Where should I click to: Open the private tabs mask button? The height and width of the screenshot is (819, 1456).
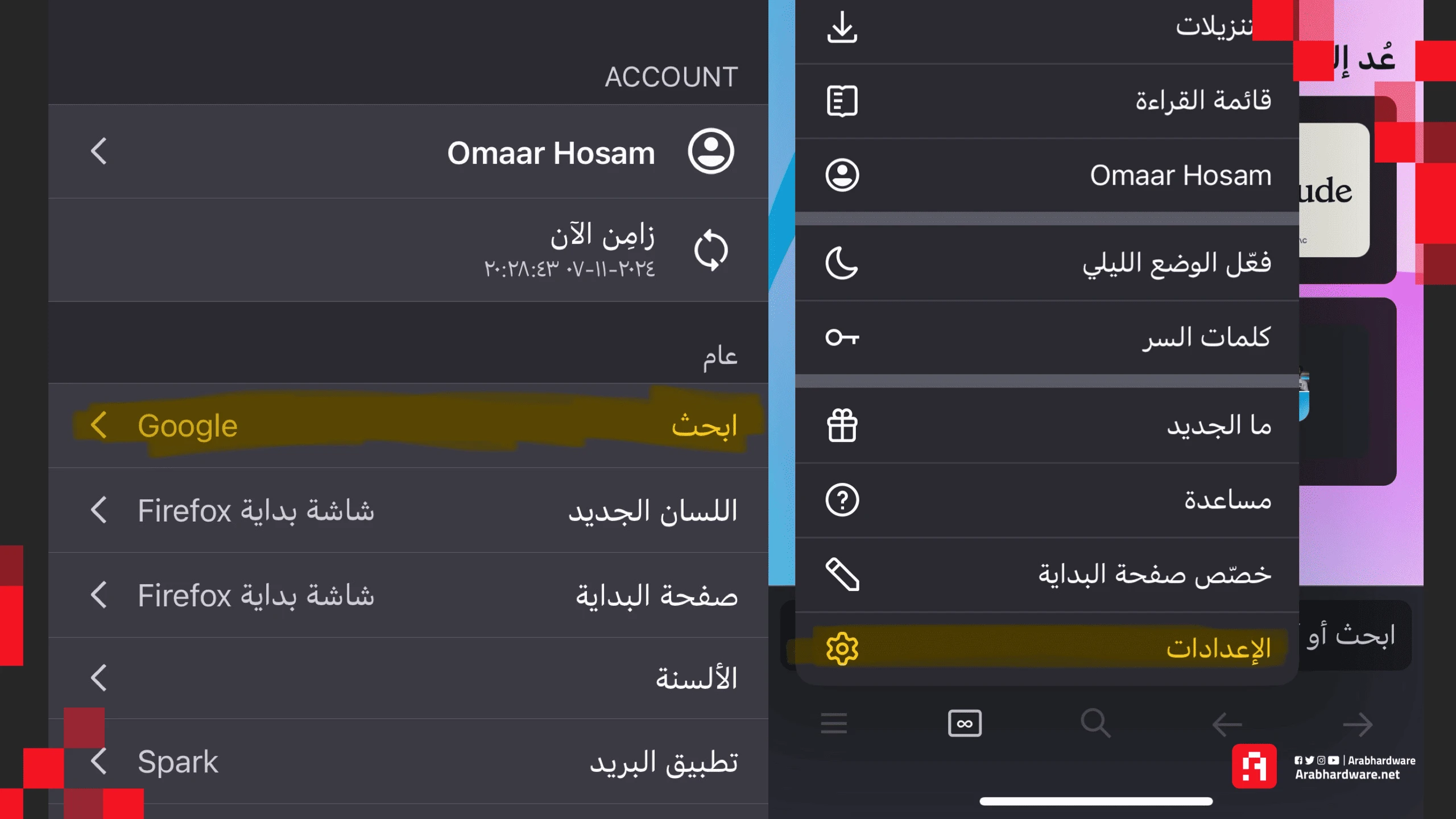click(965, 723)
